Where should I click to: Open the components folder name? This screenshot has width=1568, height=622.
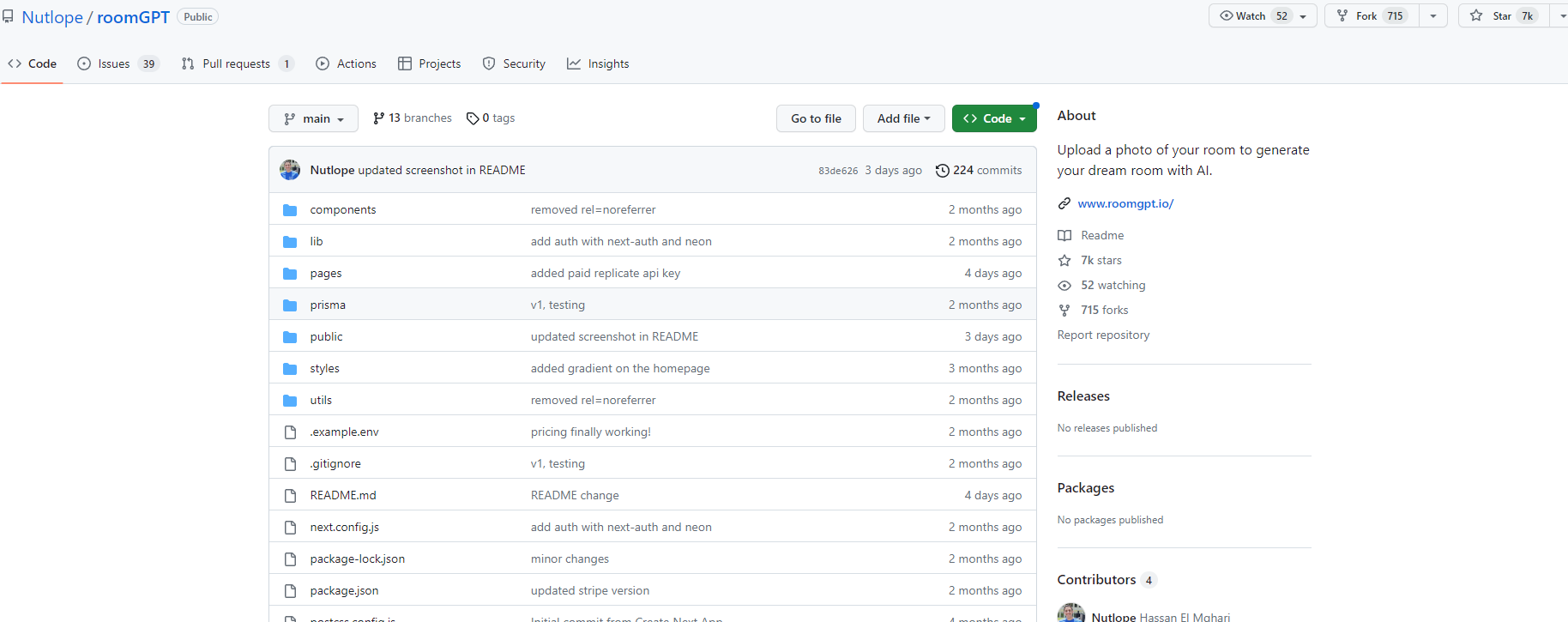coord(343,210)
